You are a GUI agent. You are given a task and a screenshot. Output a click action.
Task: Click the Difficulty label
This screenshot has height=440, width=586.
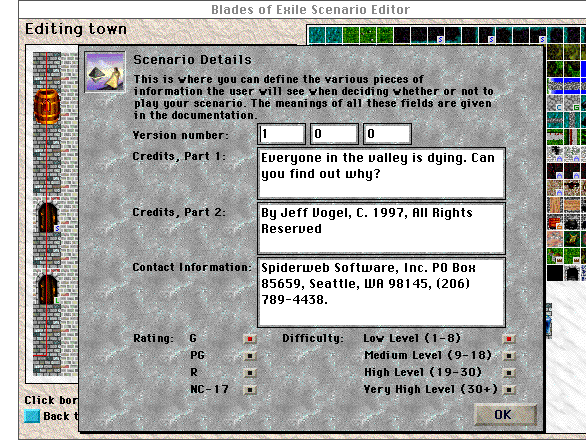pos(312,338)
